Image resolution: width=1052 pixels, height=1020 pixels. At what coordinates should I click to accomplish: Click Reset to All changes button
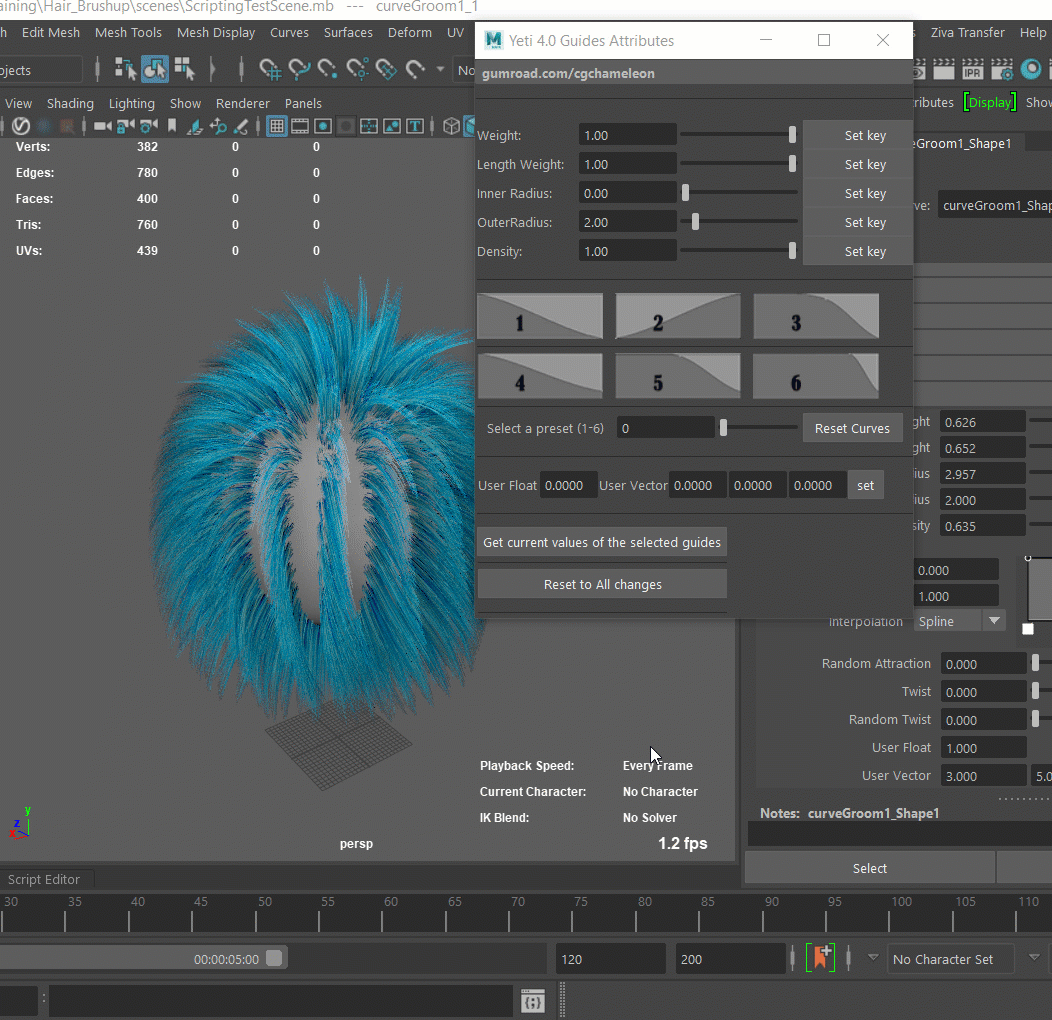[x=602, y=584]
